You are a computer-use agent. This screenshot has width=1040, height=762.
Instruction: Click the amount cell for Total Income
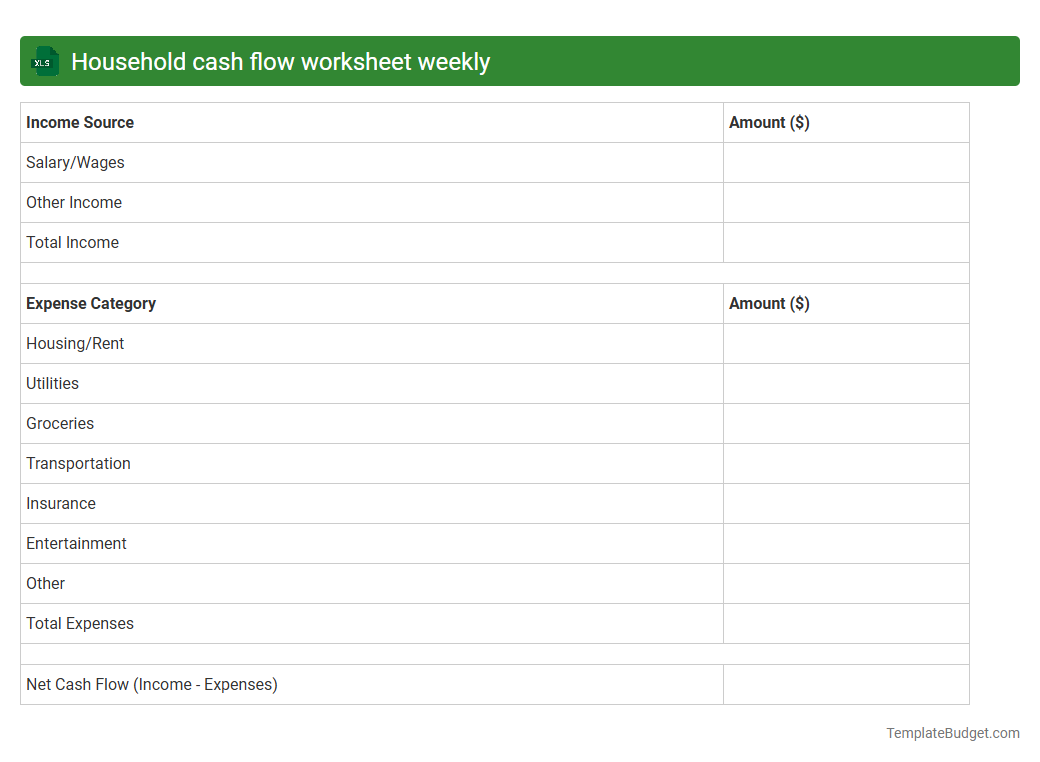click(x=846, y=242)
